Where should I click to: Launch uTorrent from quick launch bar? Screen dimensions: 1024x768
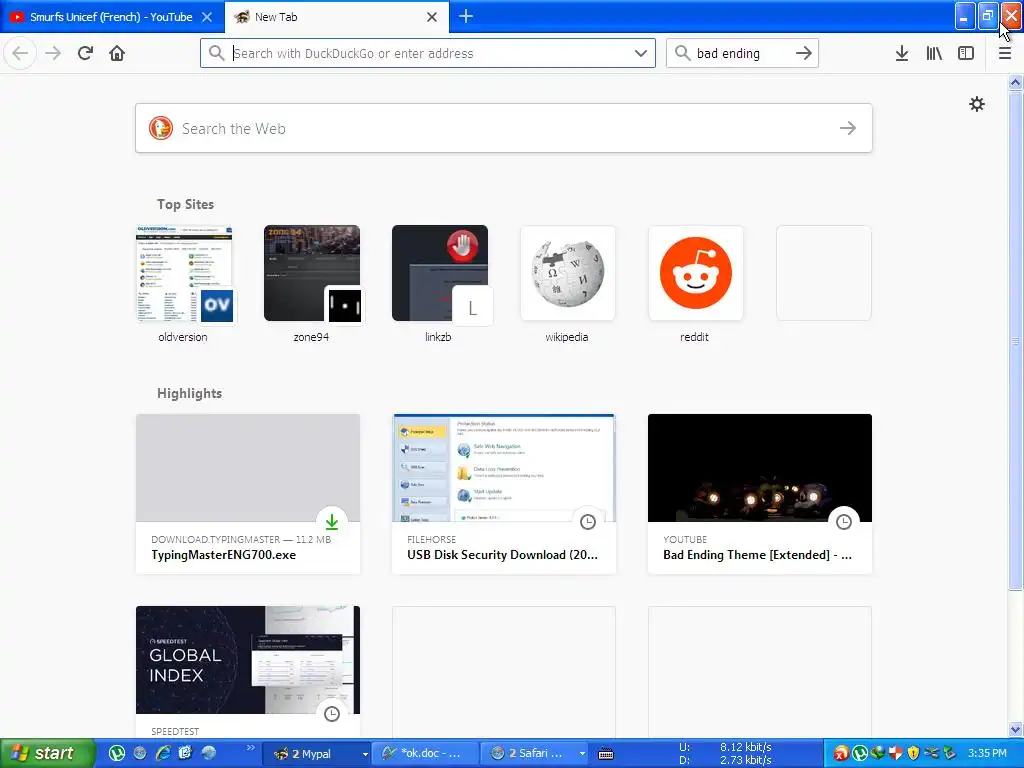tap(117, 753)
